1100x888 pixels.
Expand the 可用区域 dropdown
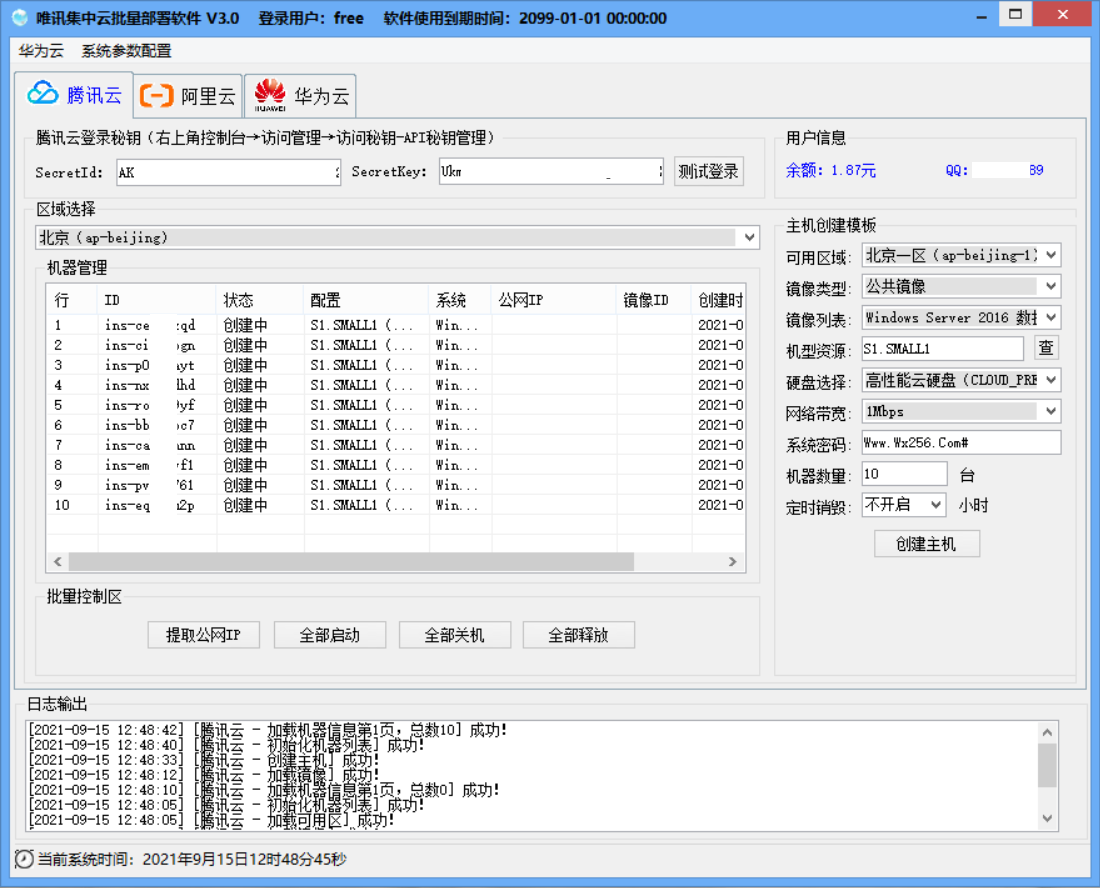[x=1050, y=255]
